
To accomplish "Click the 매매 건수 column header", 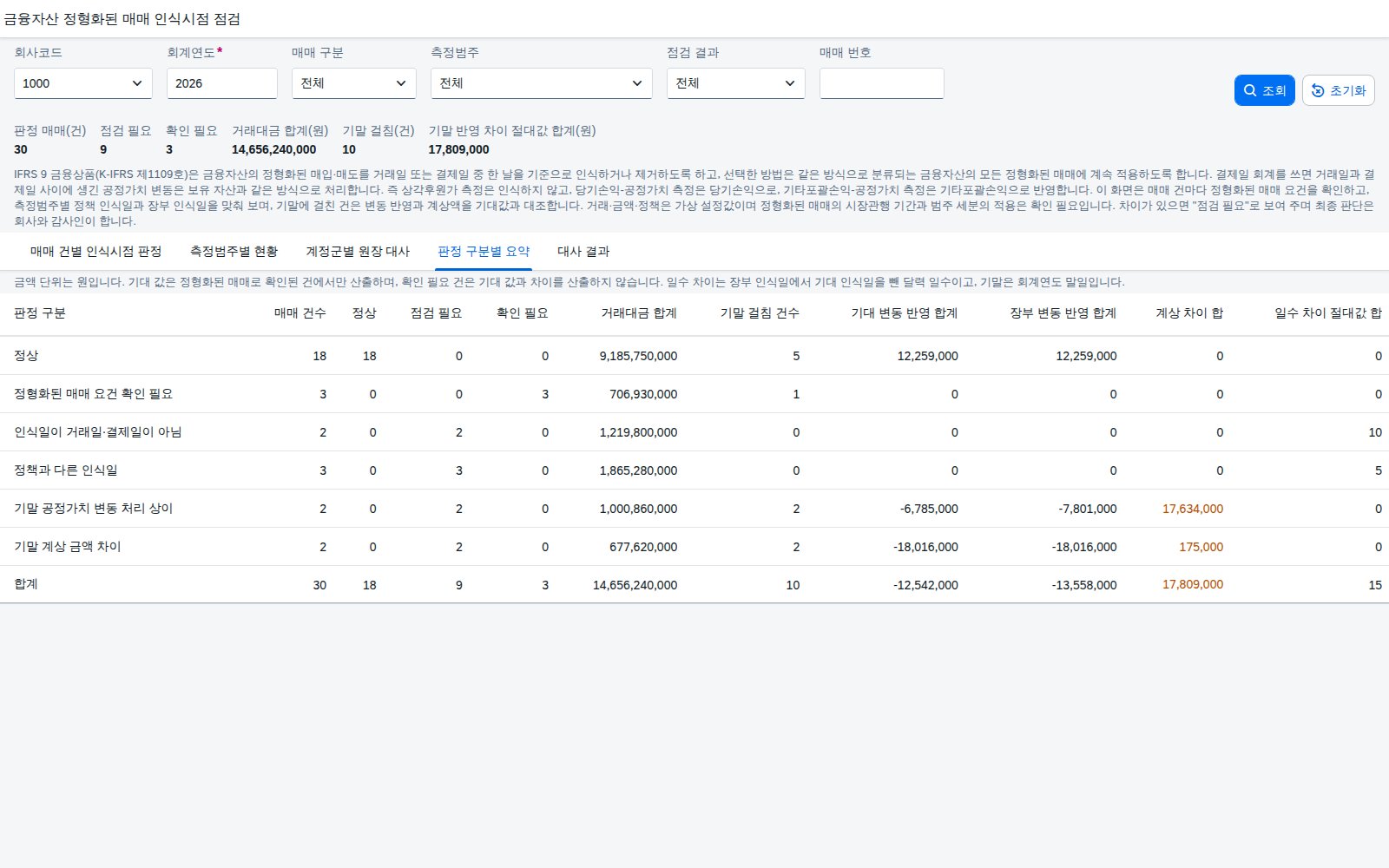I will click(x=300, y=313).
